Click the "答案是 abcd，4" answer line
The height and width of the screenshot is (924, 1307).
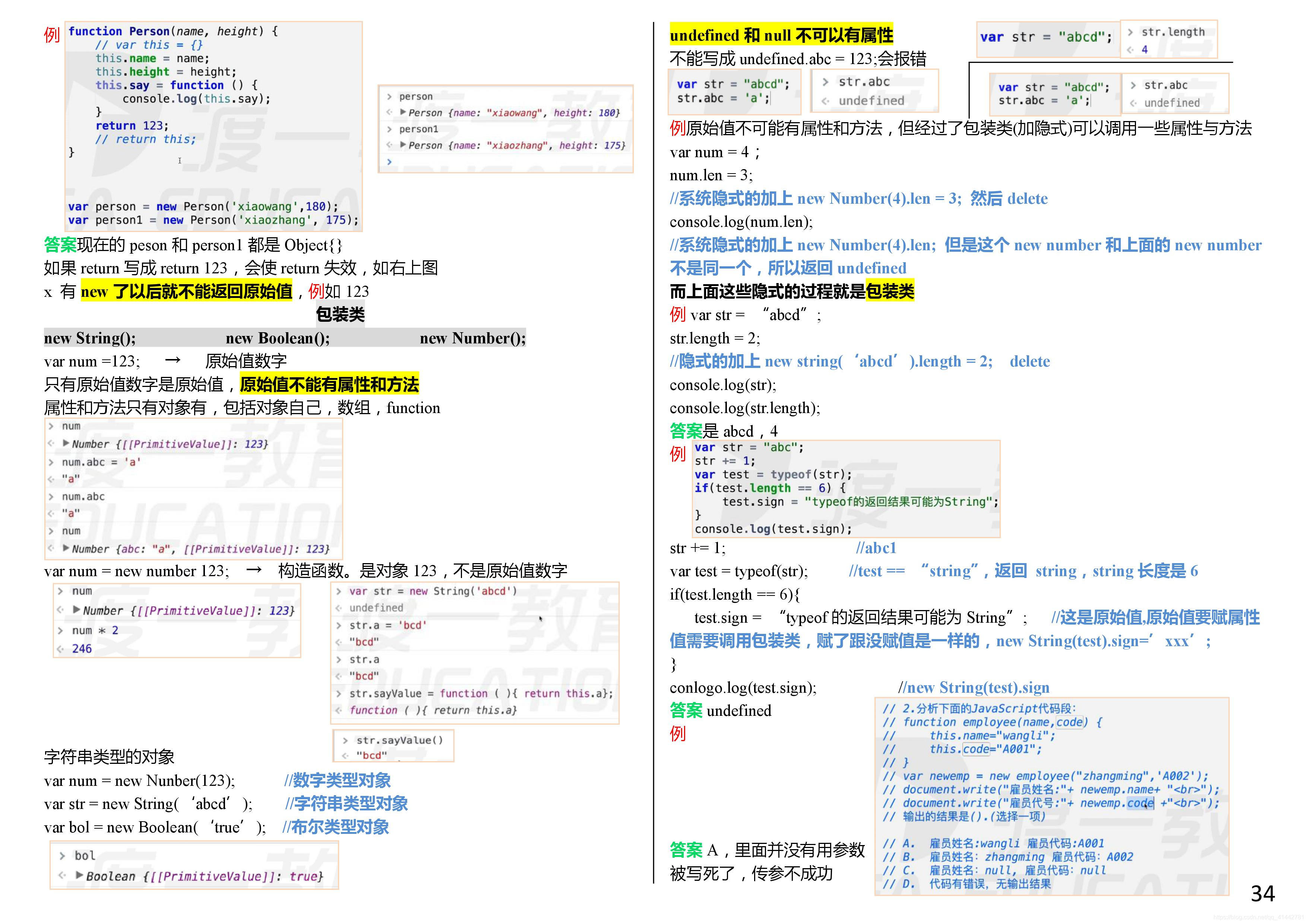coord(724,431)
